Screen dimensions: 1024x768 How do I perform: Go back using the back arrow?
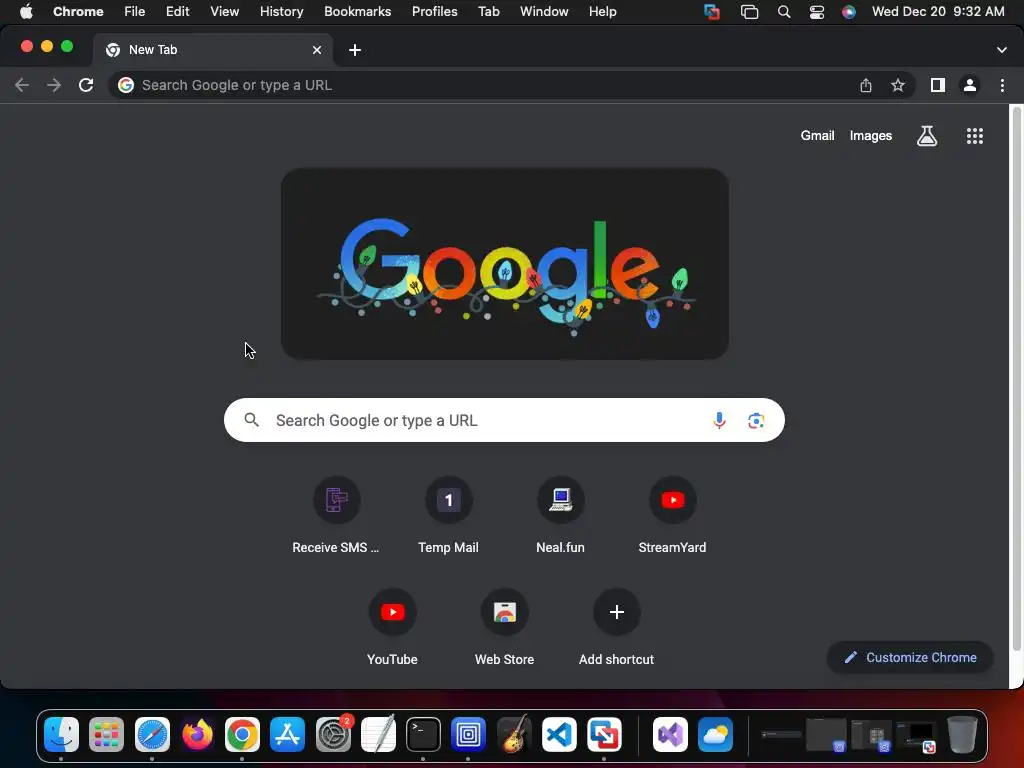point(22,85)
